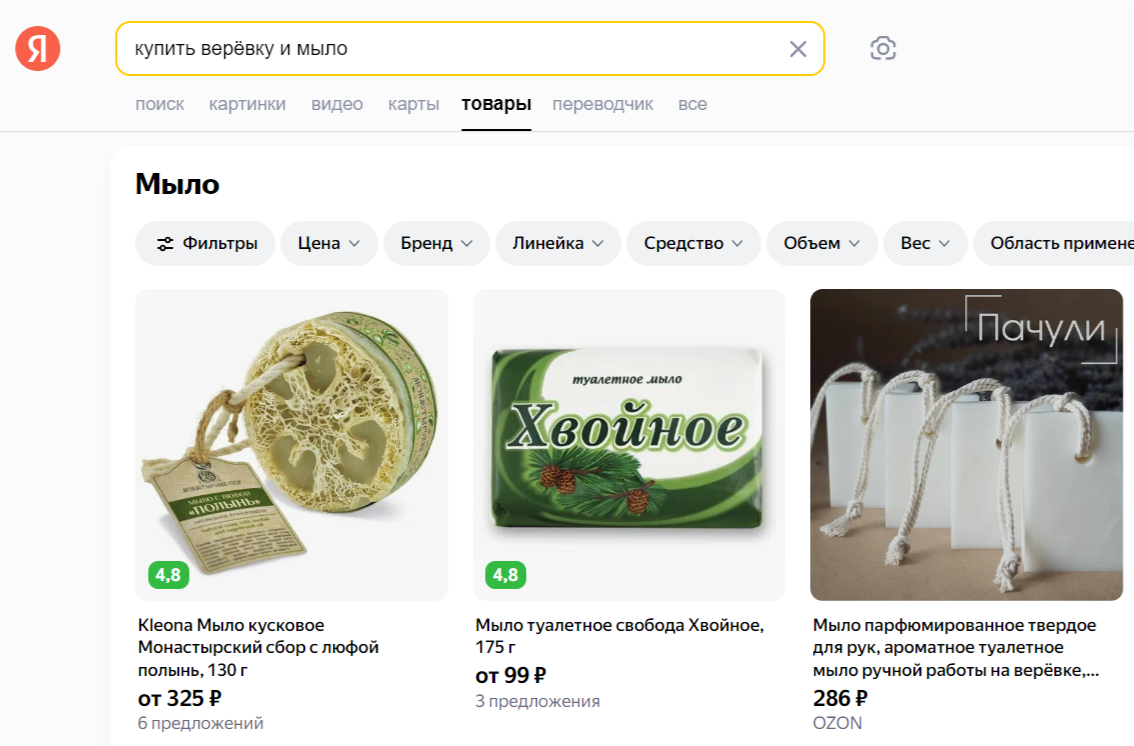This screenshot has width=1134, height=746.
Task: Expand the Цена dropdown
Action: pos(329,243)
